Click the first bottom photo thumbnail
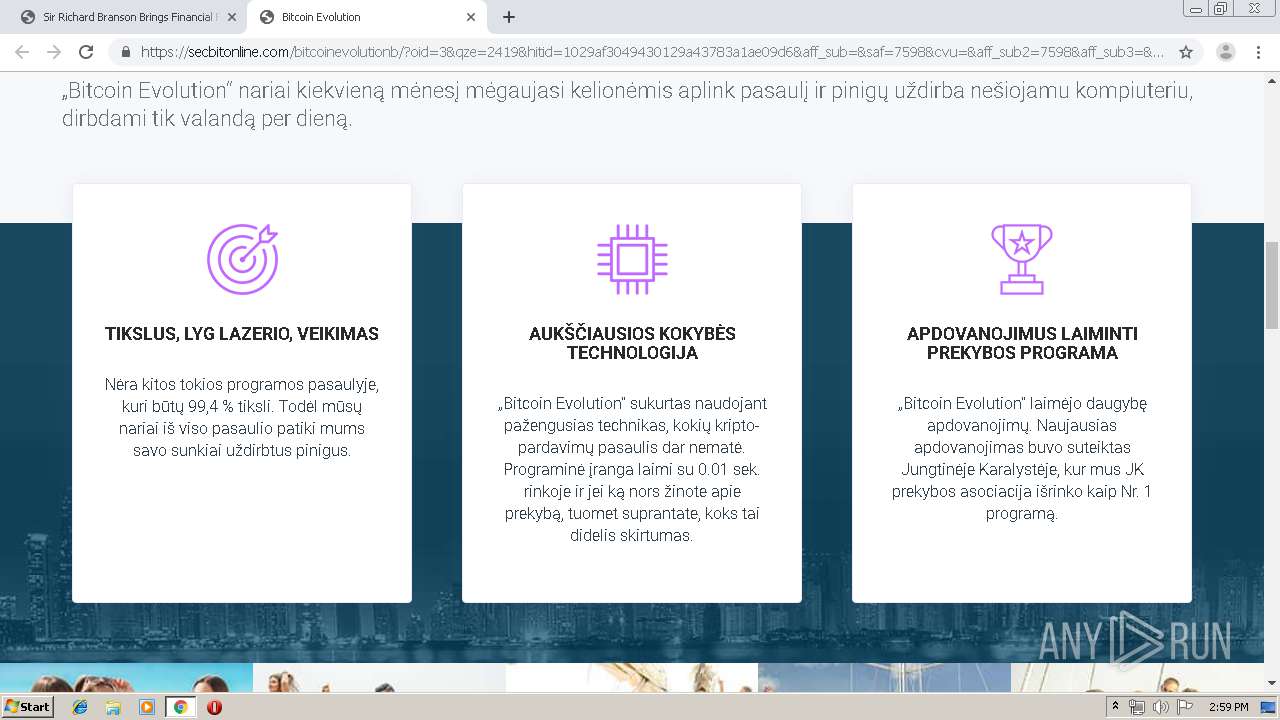Viewport: 1280px width, 720px height. [126, 677]
